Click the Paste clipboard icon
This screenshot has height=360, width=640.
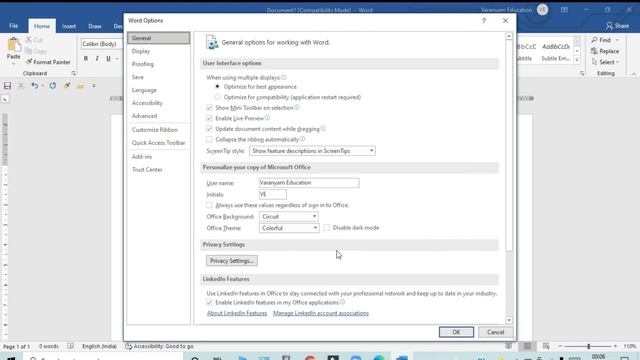point(13,44)
